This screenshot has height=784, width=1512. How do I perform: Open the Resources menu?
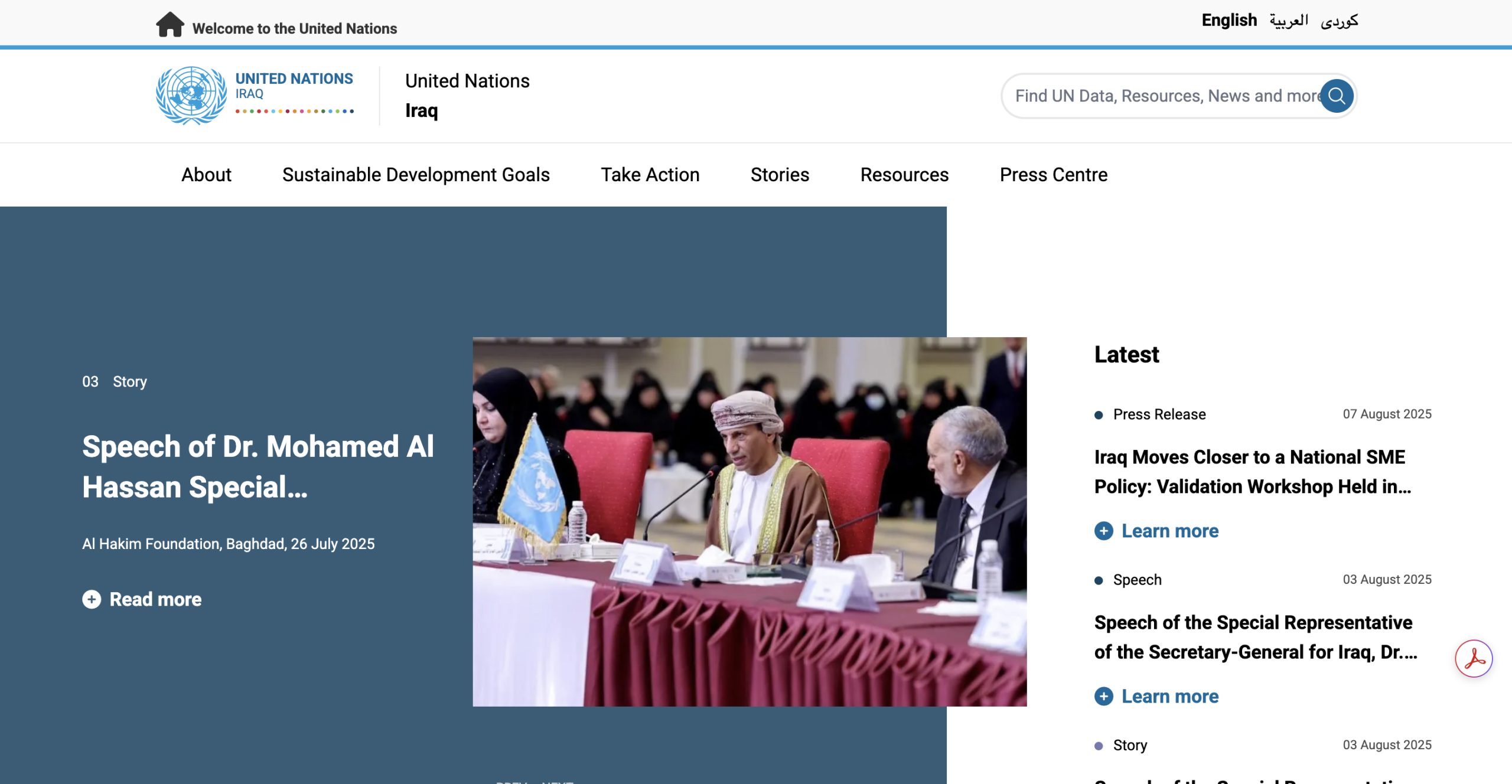click(x=904, y=175)
